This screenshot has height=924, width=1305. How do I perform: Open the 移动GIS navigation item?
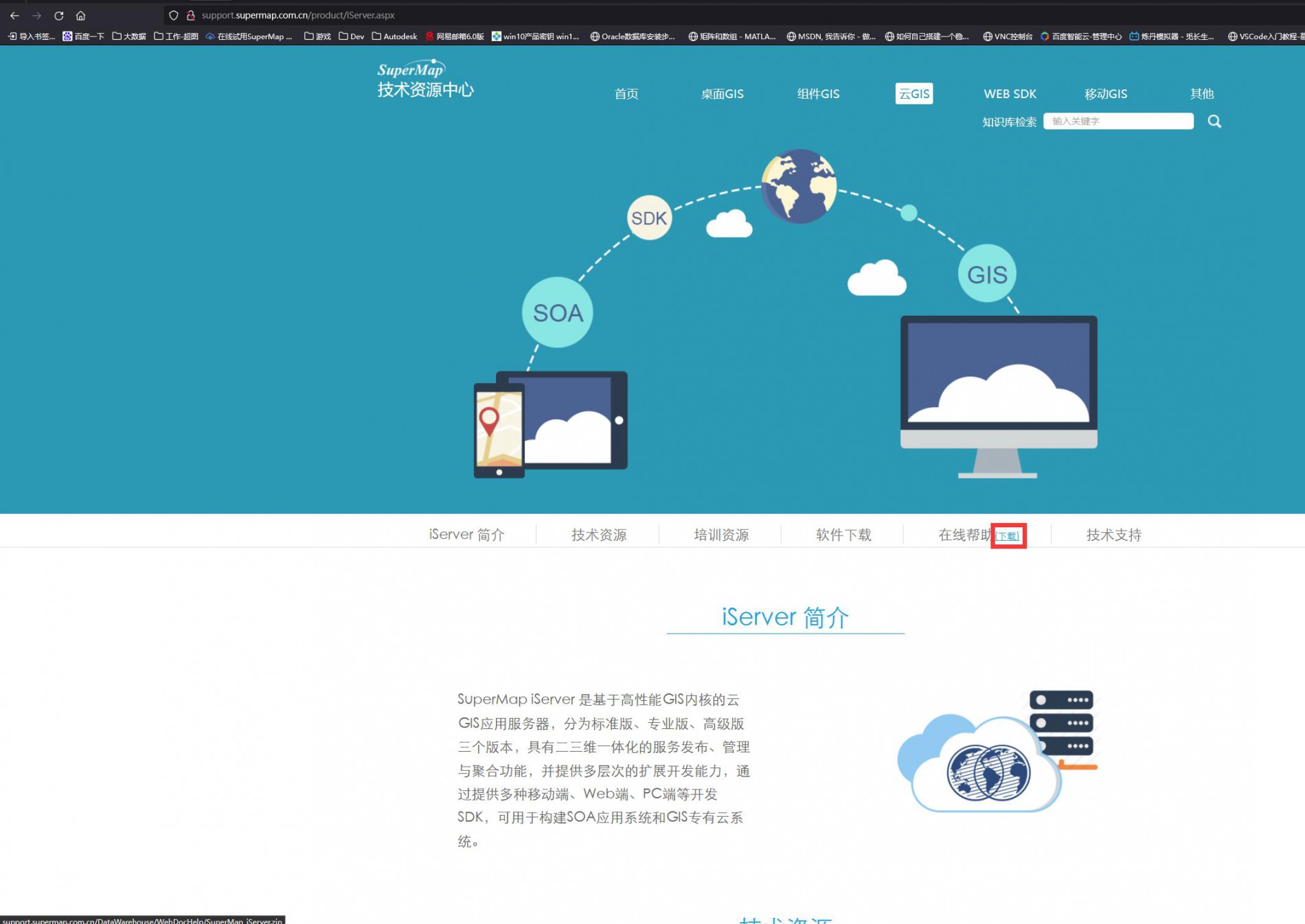coord(1106,94)
